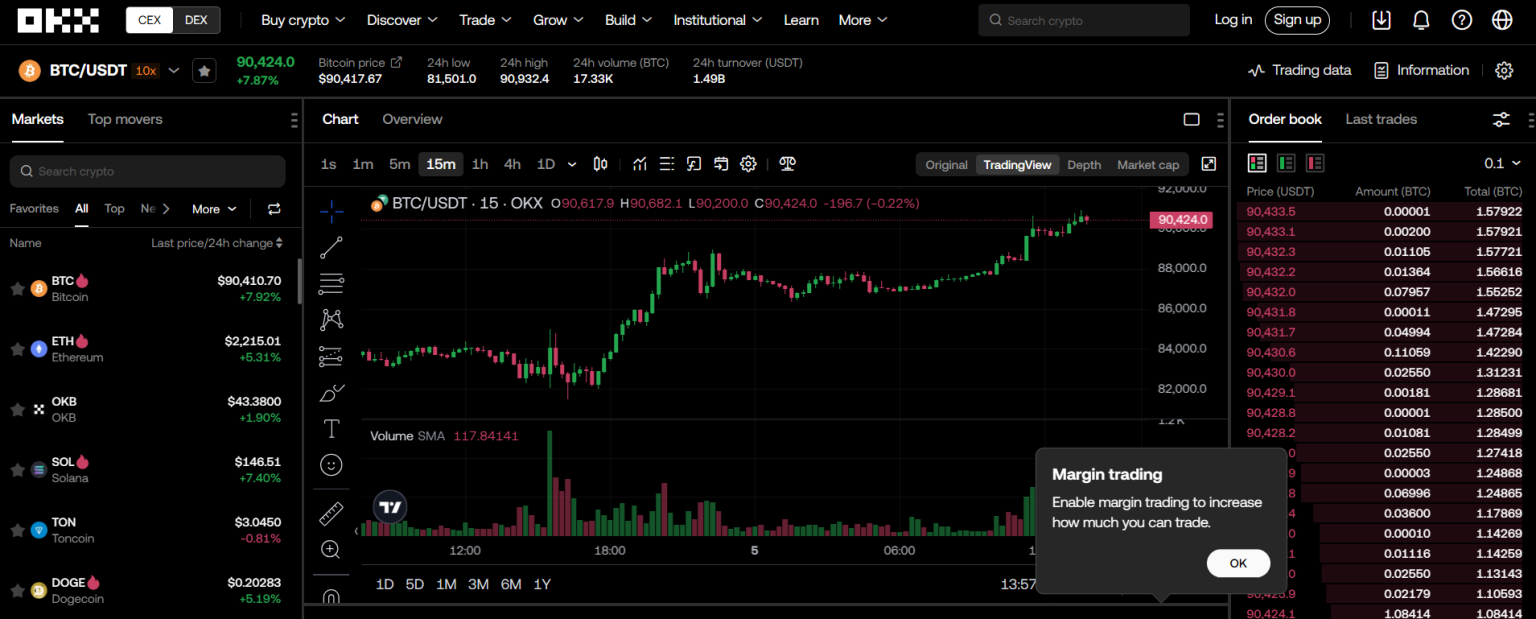Screen dimensions: 1536x619
Task: Open the language globe icon
Action: [1502, 20]
